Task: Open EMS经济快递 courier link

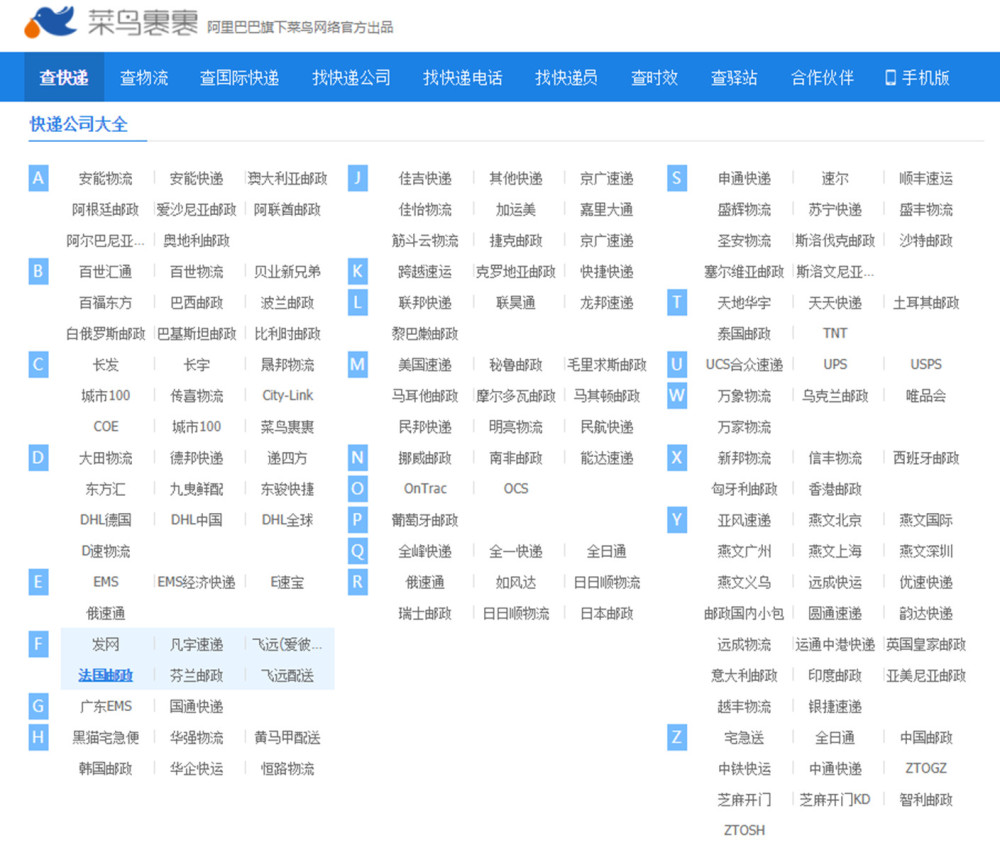Action: [196, 582]
